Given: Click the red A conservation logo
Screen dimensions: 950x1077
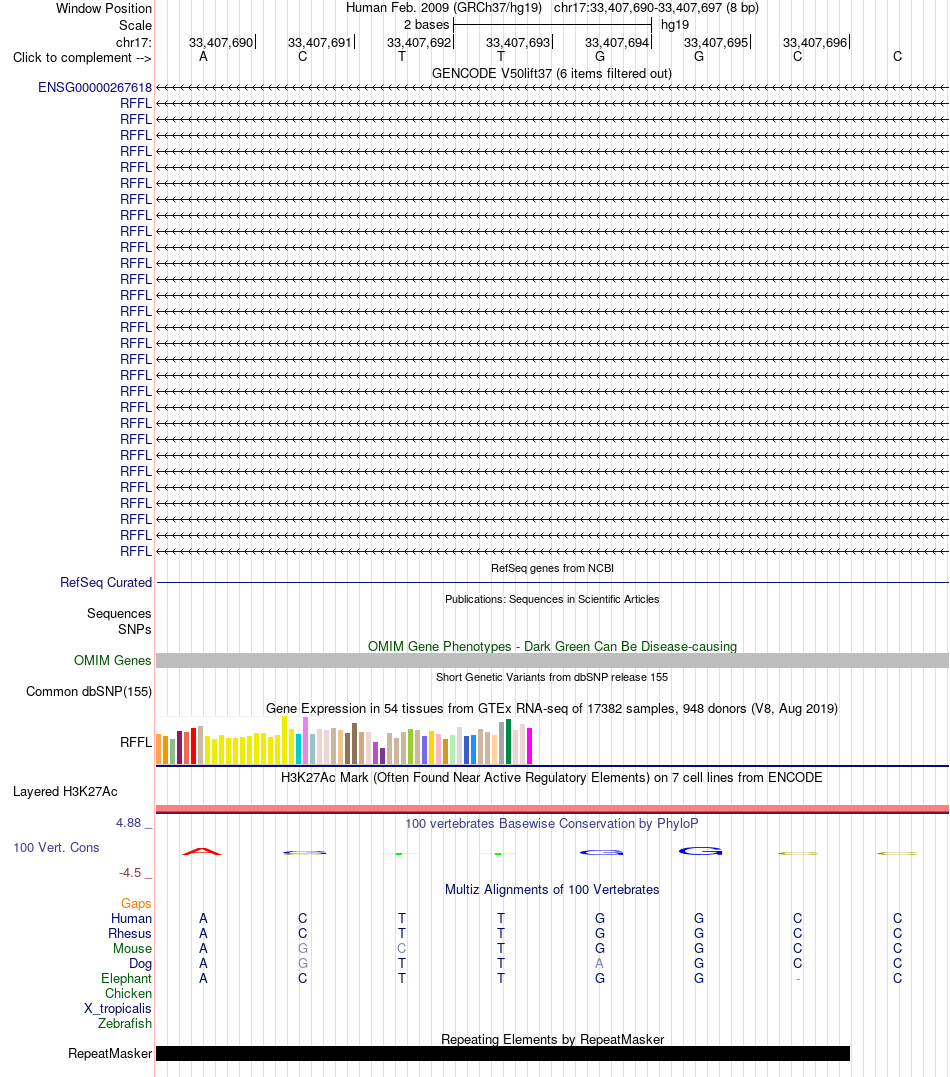Looking at the screenshot, I should pos(202,852).
